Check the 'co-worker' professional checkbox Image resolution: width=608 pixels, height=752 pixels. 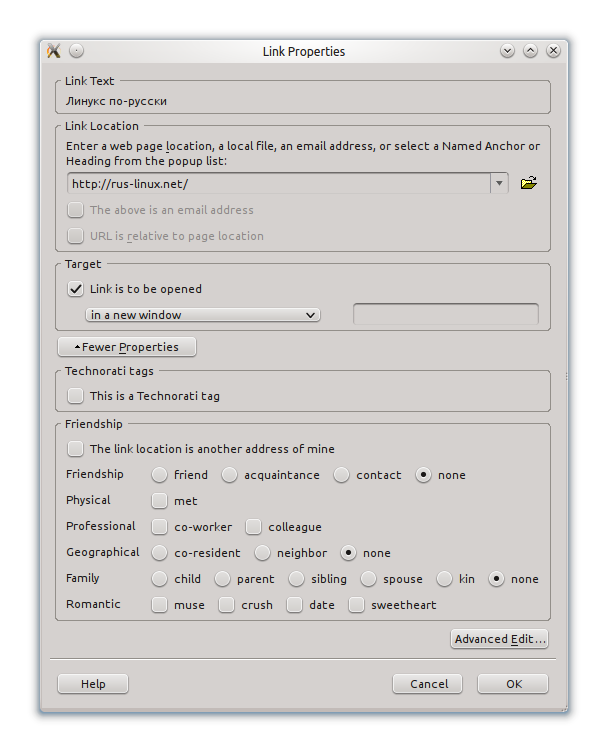pos(160,527)
